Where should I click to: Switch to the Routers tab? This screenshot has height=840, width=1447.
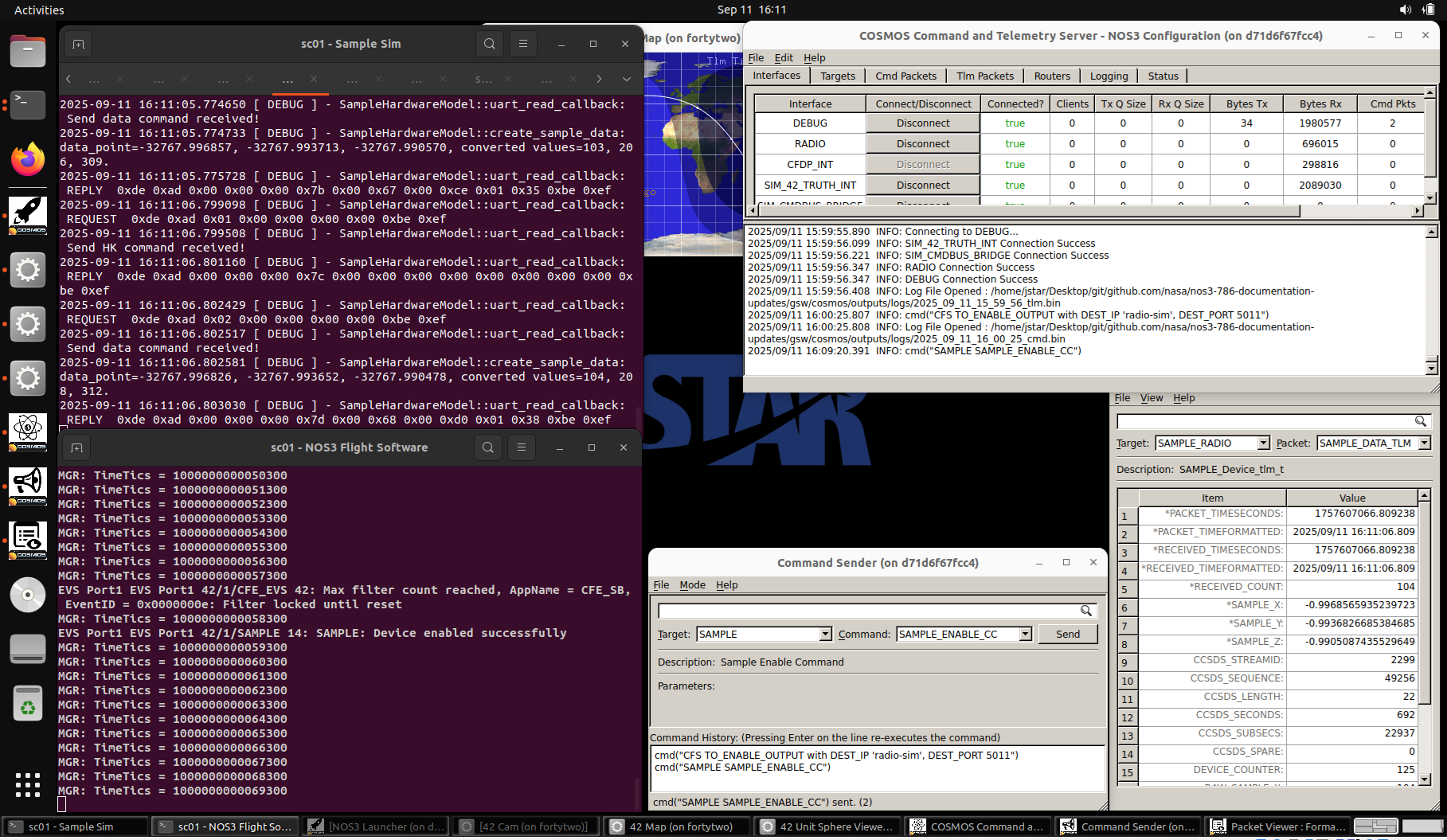pyautogui.click(x=1052, y=76)
